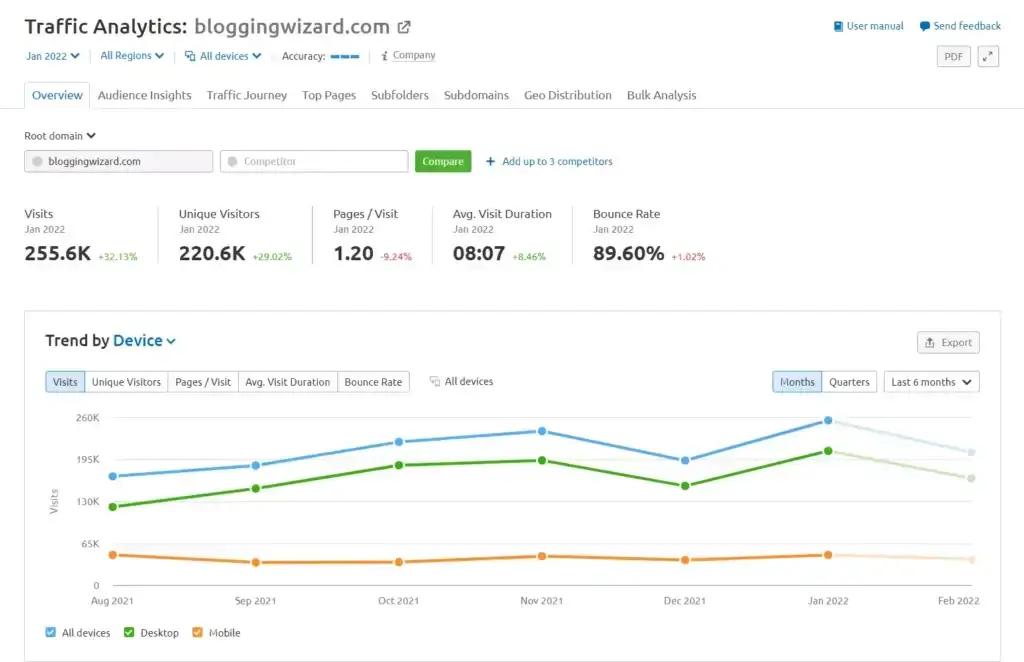Click Add up to 3 competitors link
Image resolution: width=1024 pixels, height=662 pixels.
[x=549, y=160]
